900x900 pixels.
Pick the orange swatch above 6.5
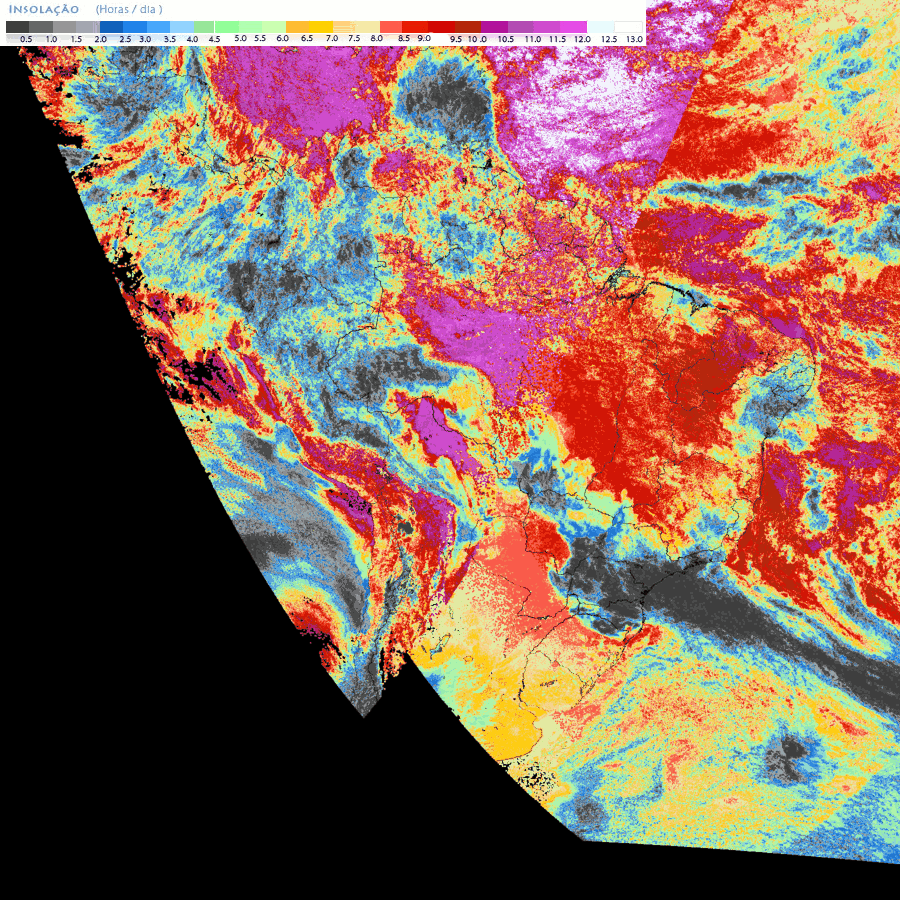[297, 27]
